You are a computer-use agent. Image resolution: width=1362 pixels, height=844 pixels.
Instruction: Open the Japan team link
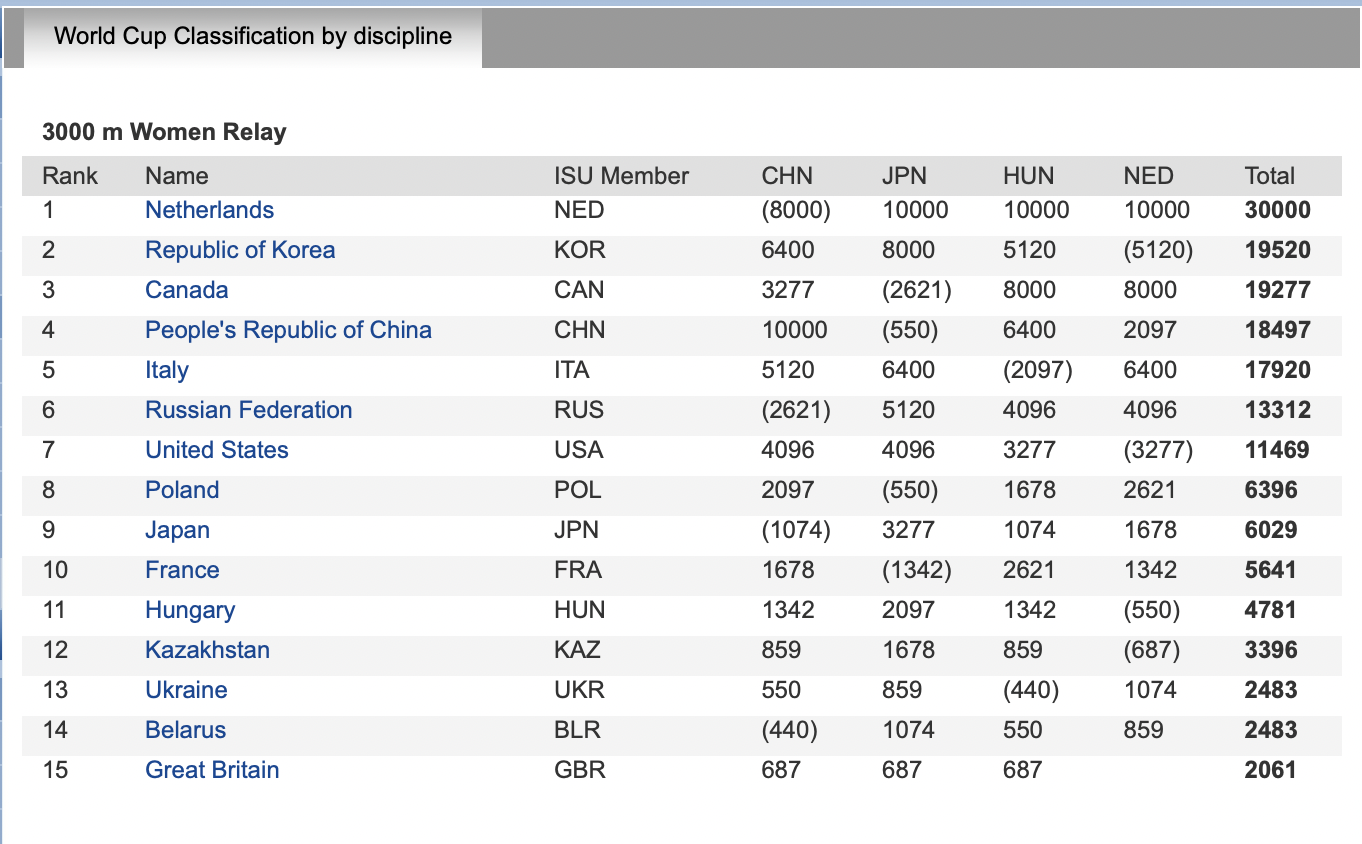point(178,530)
